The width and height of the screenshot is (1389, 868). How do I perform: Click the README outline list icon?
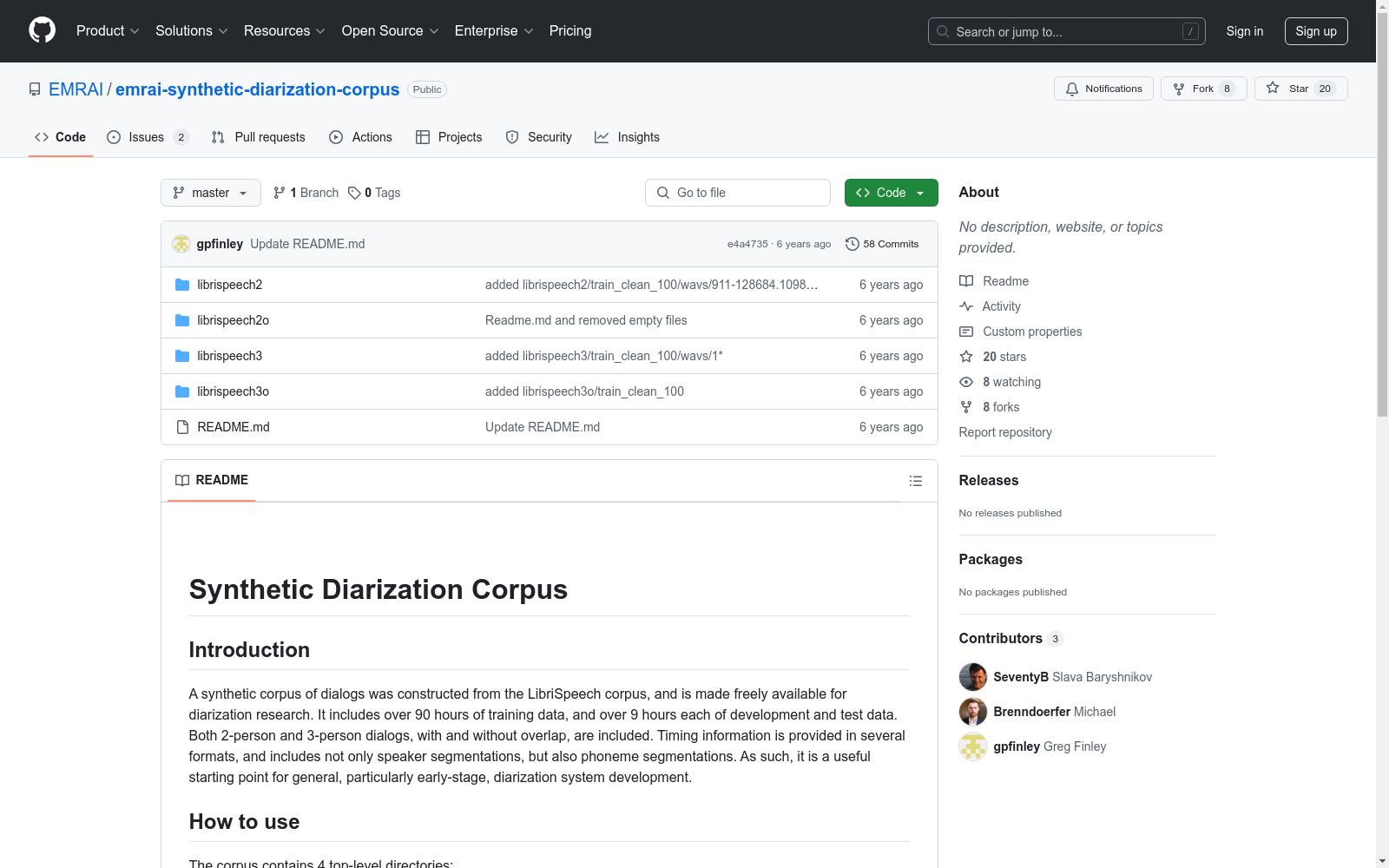[x=915, y=481]
